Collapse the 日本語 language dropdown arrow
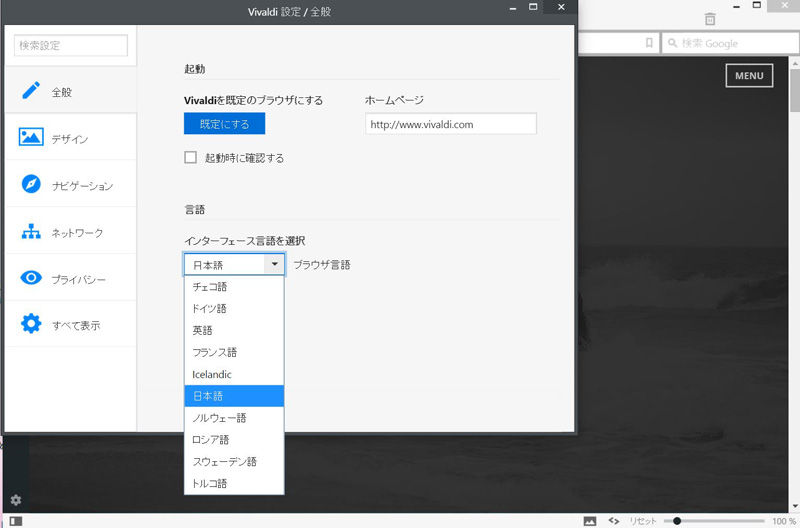800x528 pixels. (274, 264)
